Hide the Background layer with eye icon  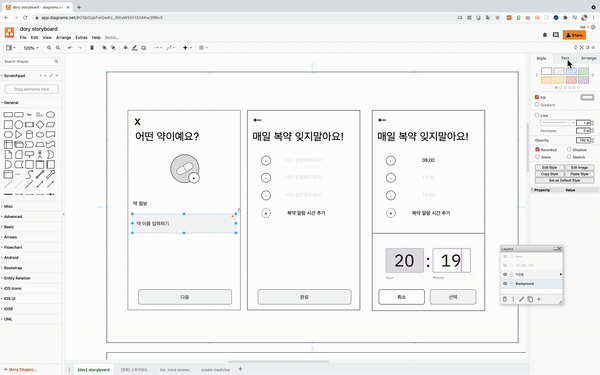[x=505, y=284]
